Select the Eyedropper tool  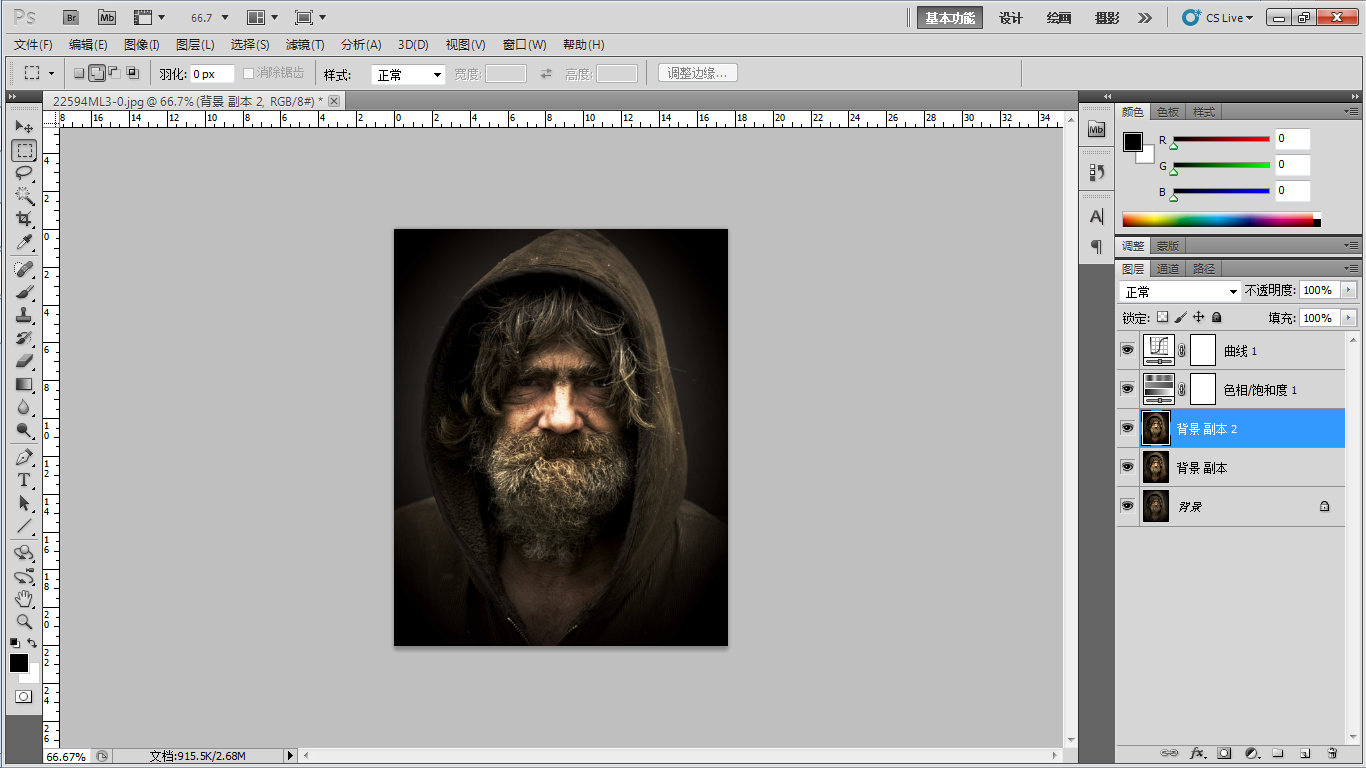click(x=24, y=242)
